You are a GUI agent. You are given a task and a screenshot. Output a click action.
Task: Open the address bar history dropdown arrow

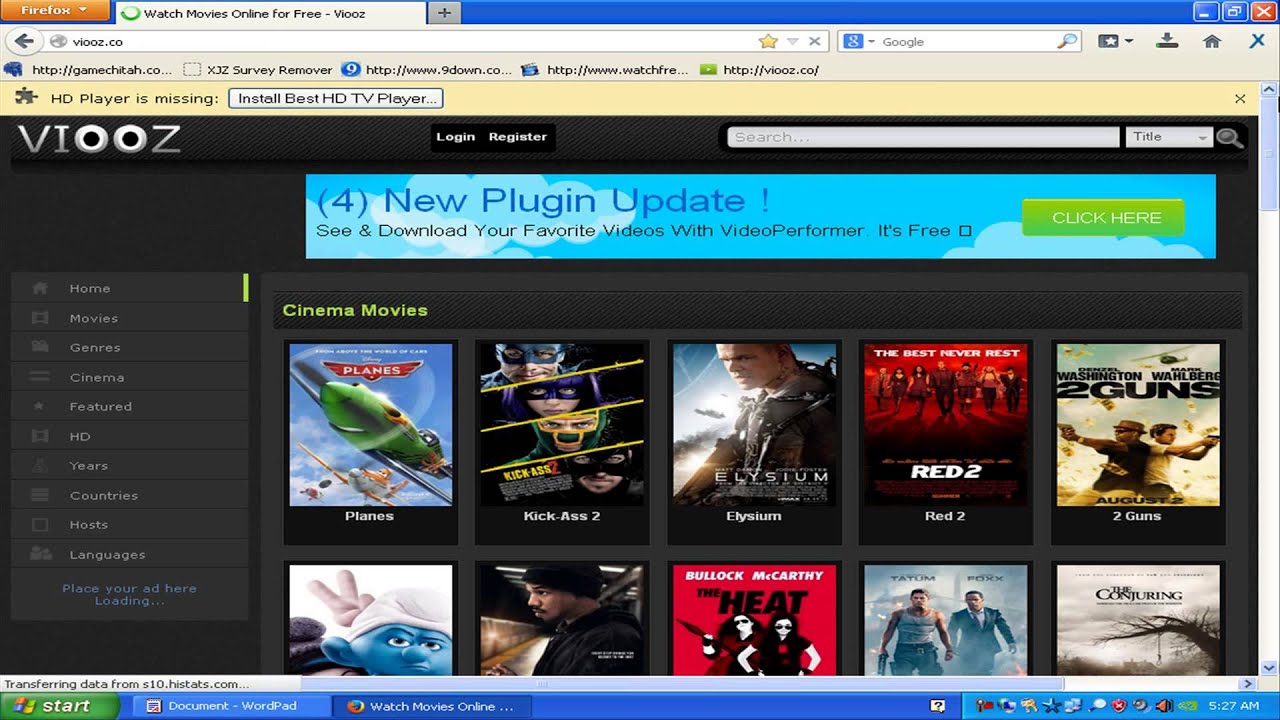tap(793, 41)
